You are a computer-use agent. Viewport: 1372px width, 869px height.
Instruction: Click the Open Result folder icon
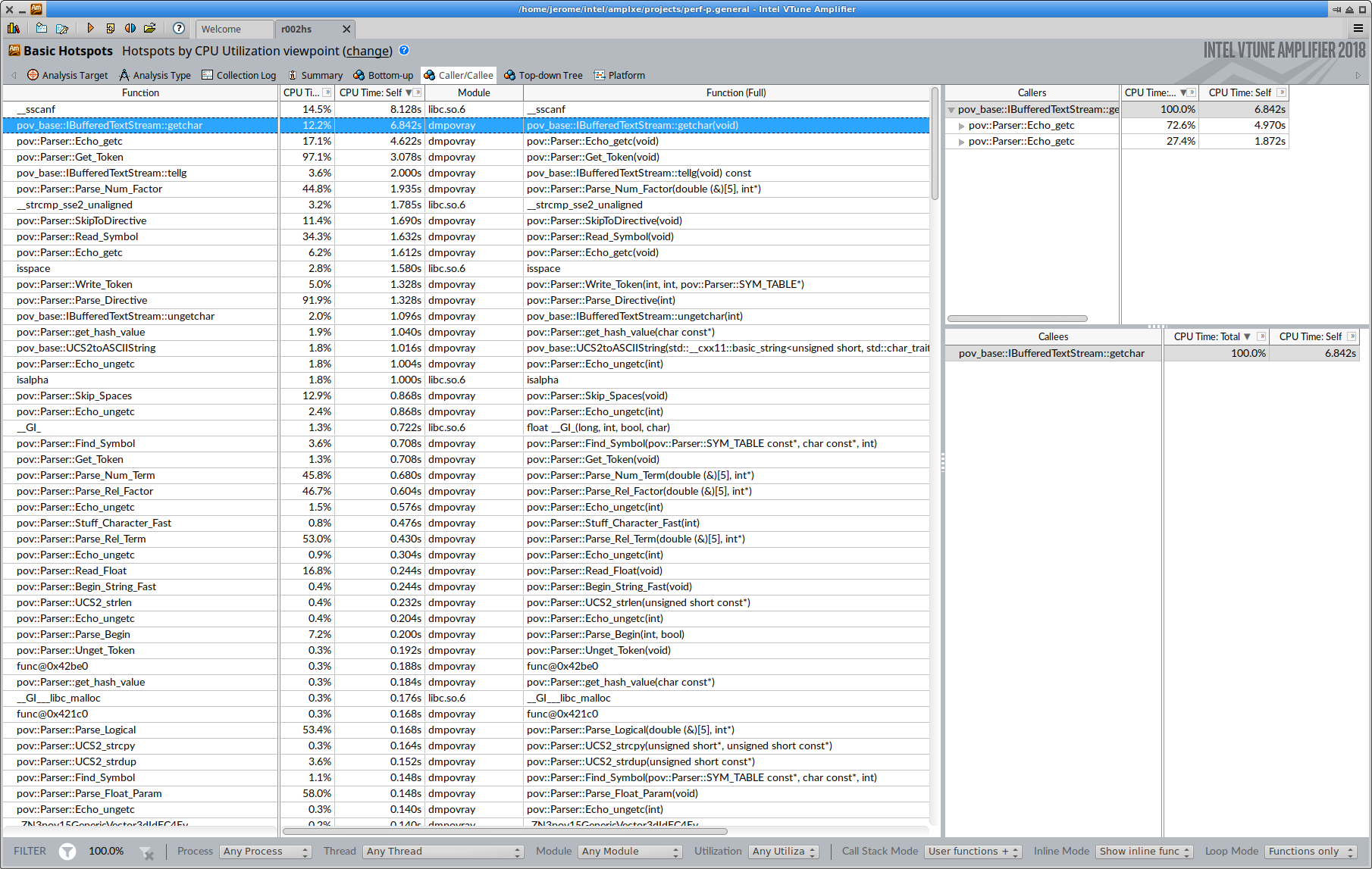150,28
